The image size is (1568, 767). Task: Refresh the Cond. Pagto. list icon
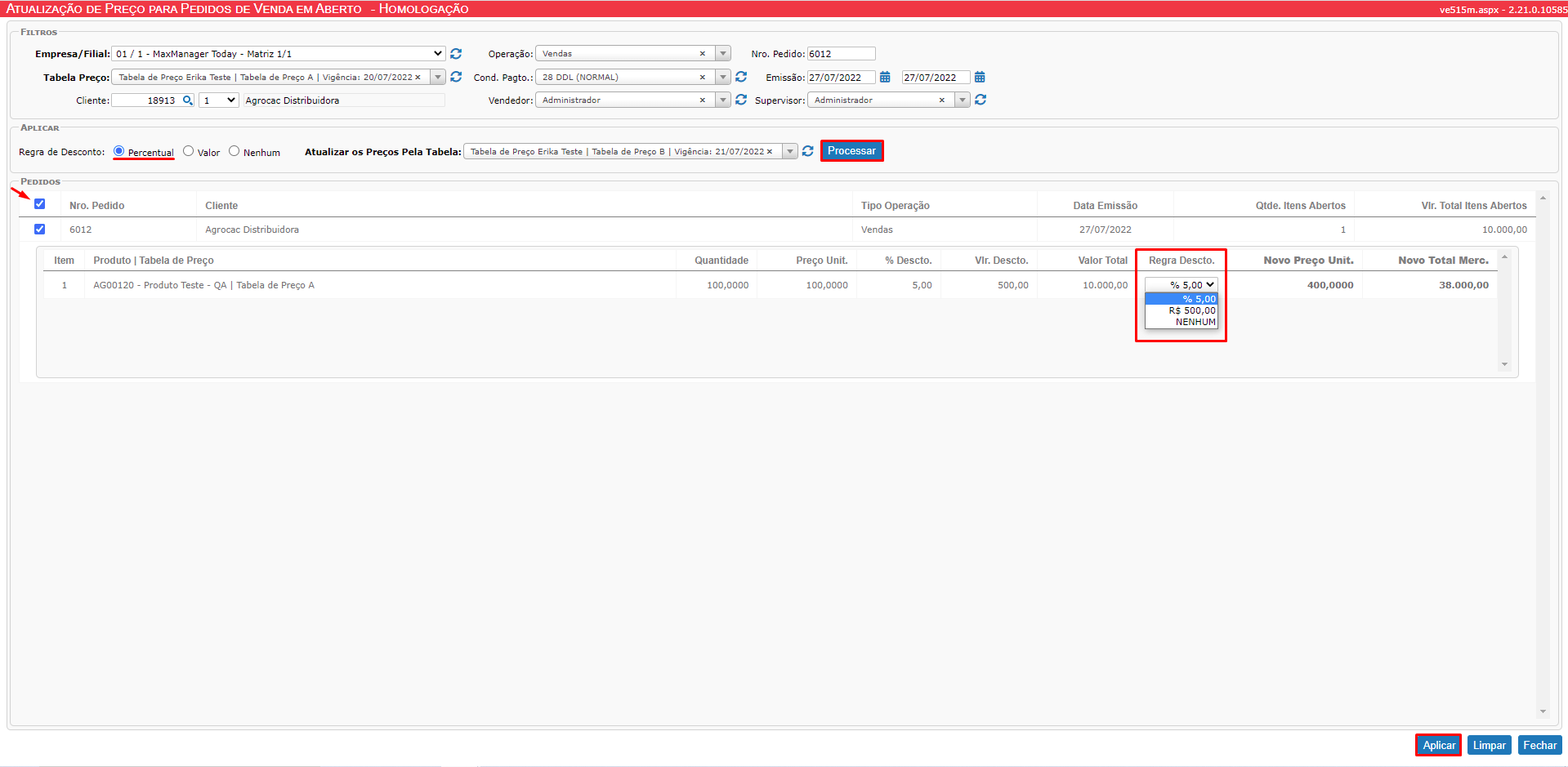[741, 77]
